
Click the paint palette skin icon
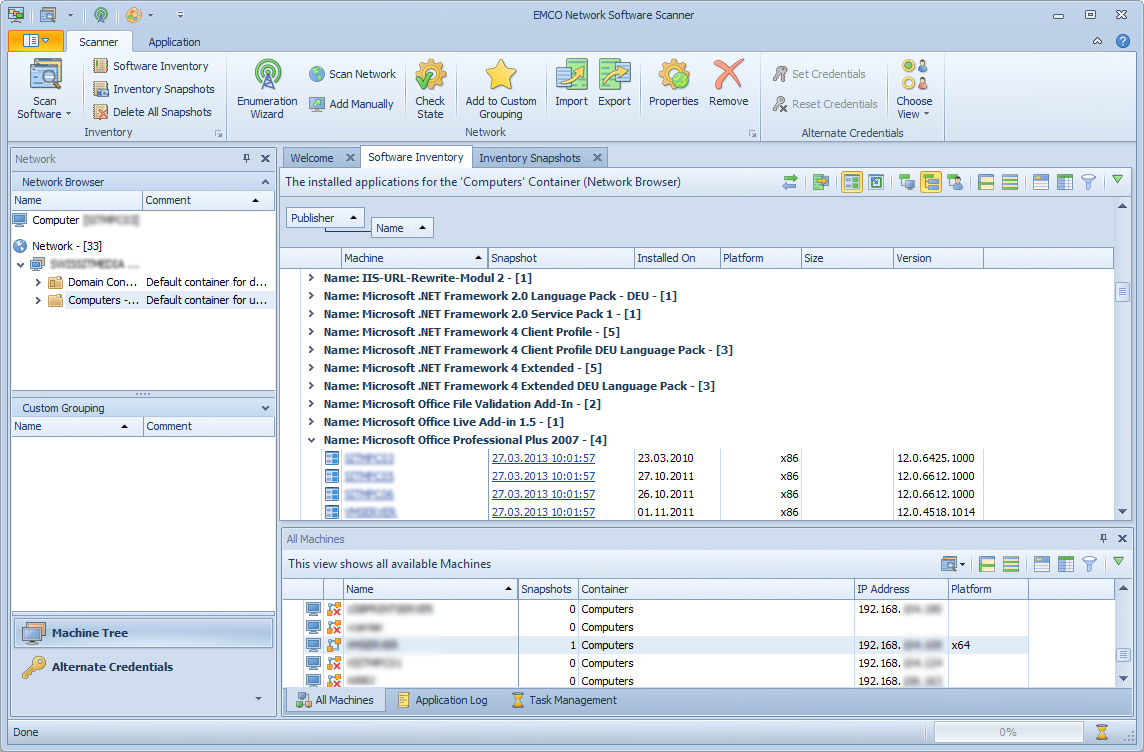(134, 15)
